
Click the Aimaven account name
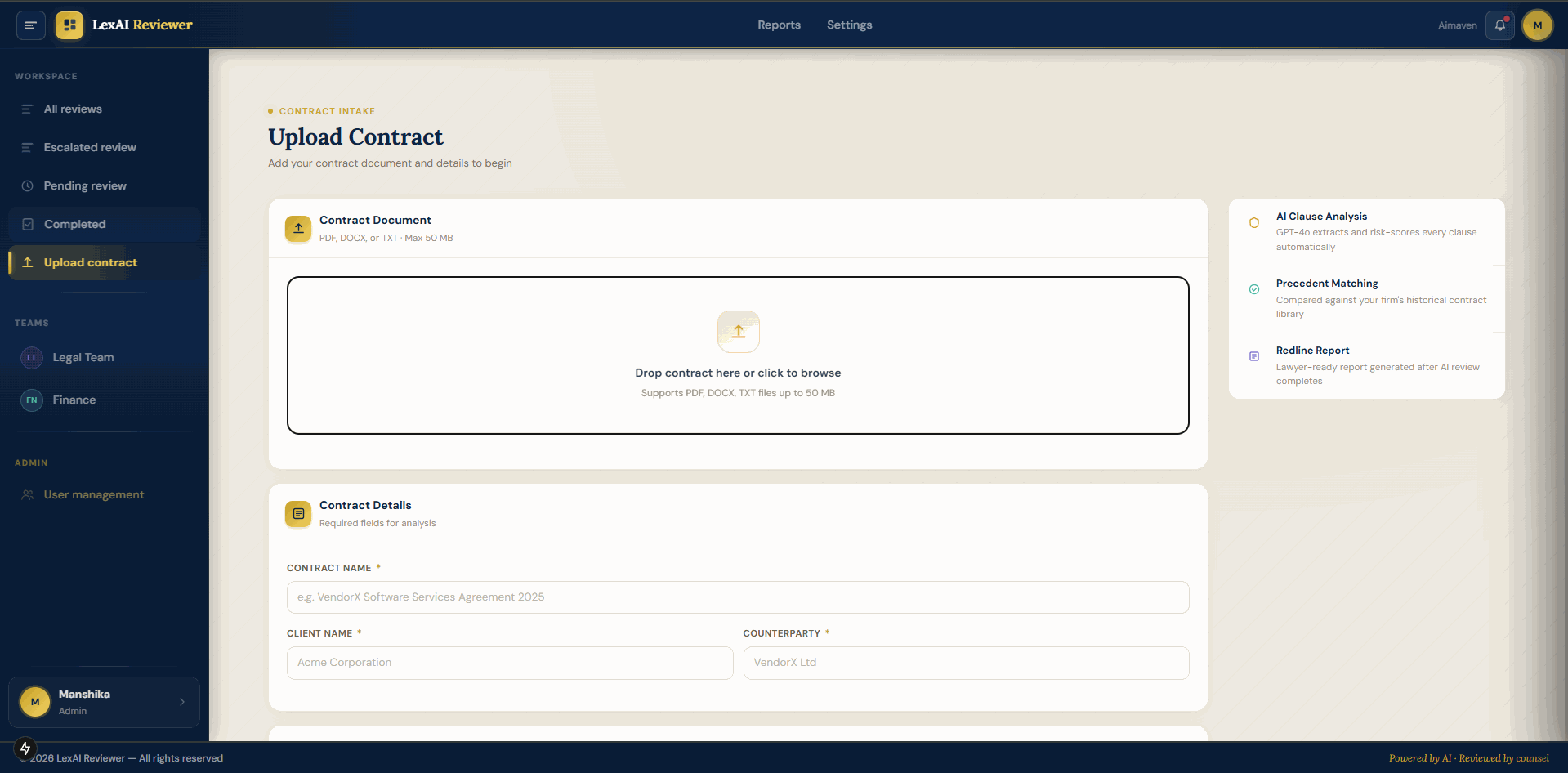[x=1458, y=25]
